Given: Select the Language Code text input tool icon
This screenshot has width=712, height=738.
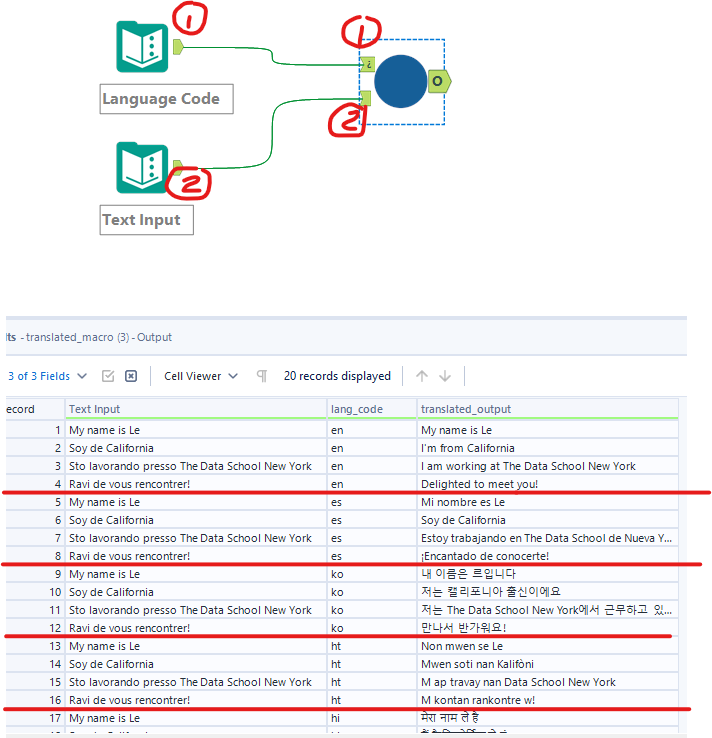Looking at the screenshot, I should [142, 47].
